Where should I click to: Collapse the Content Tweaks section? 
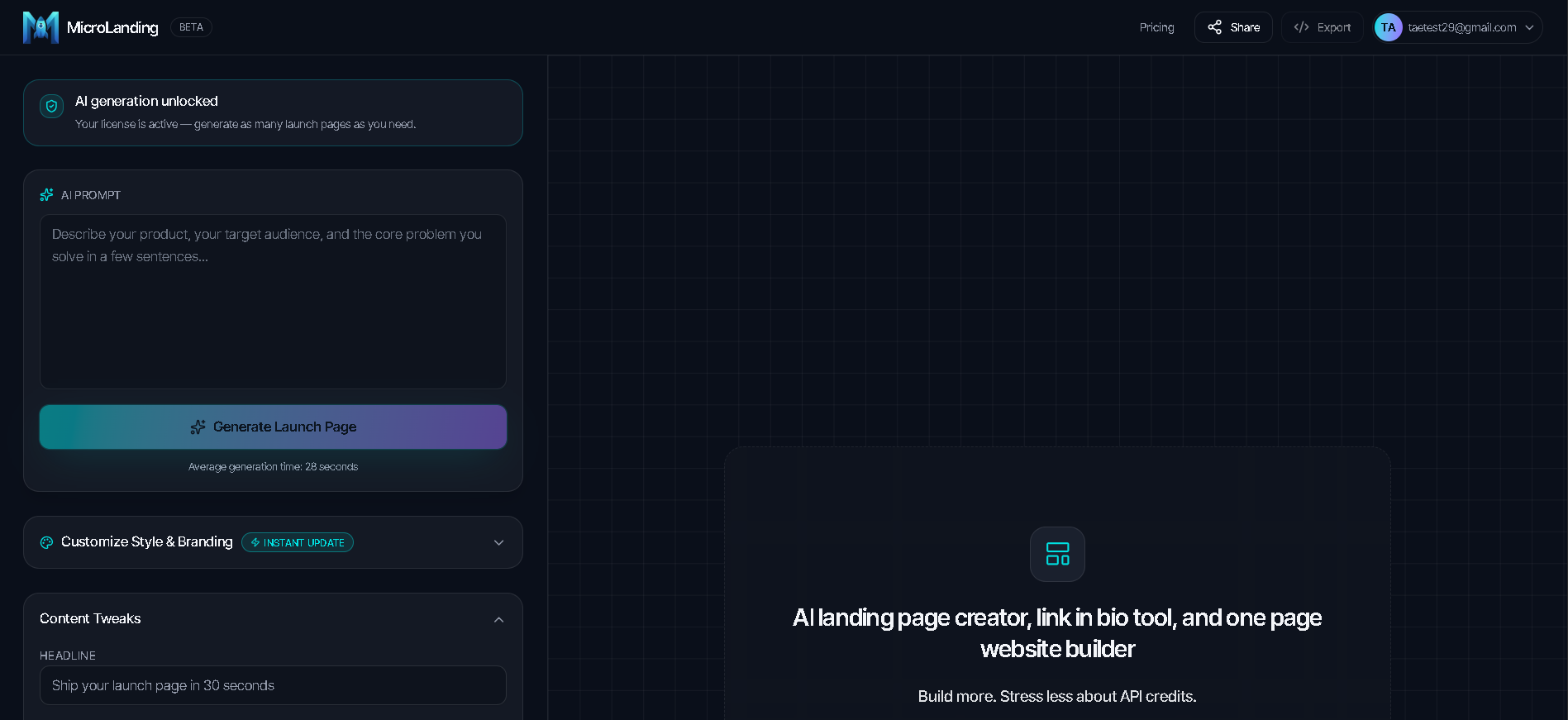[273, 618]
